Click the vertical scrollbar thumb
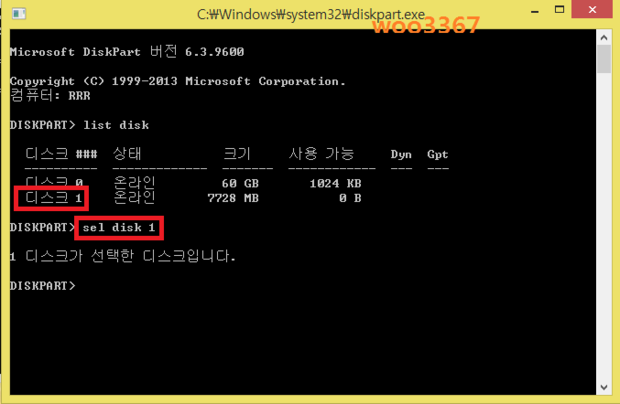The height and width of the screenshot is (404, 620). [602, 60]
